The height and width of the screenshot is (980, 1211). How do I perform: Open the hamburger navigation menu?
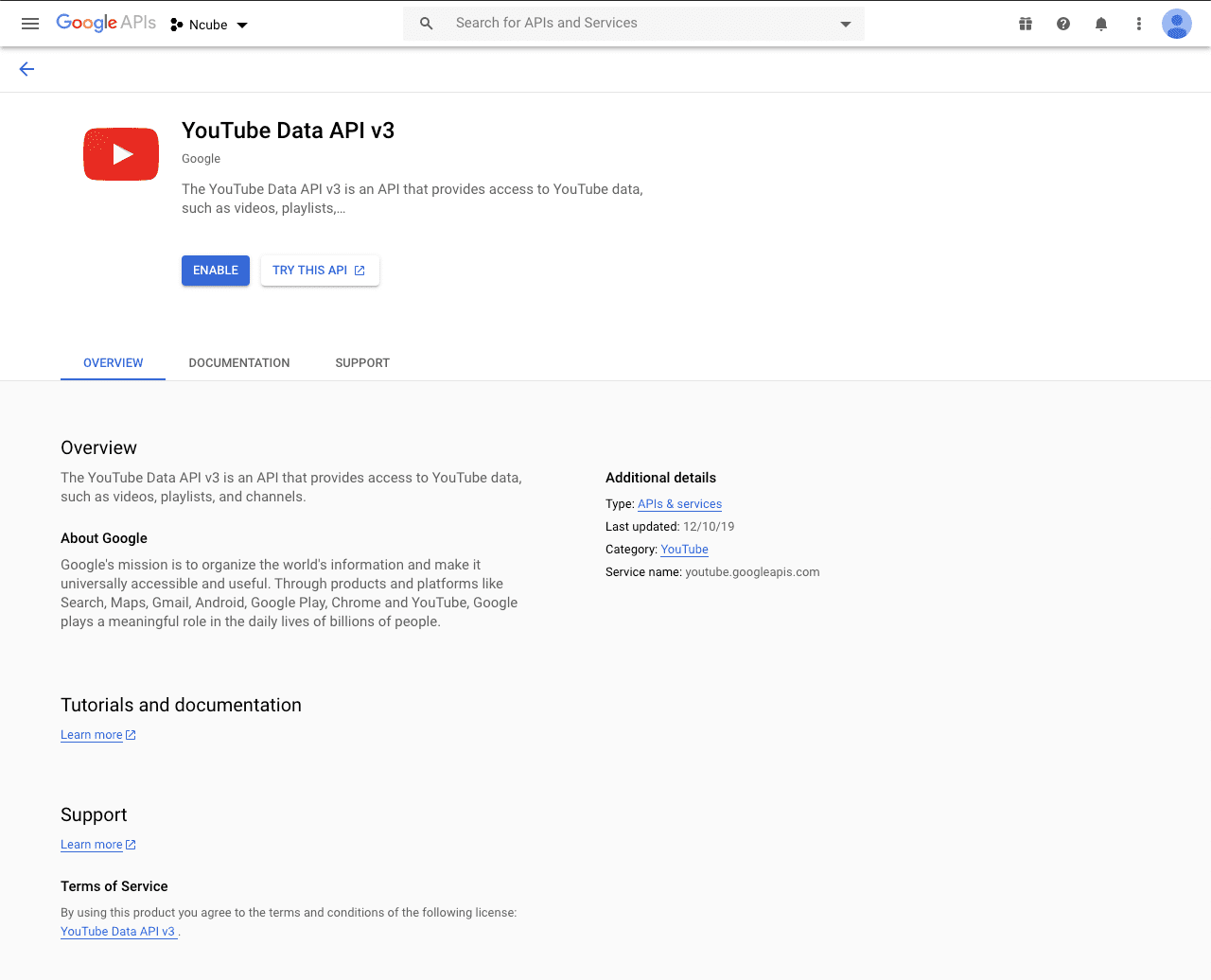(x=30, y=24)
